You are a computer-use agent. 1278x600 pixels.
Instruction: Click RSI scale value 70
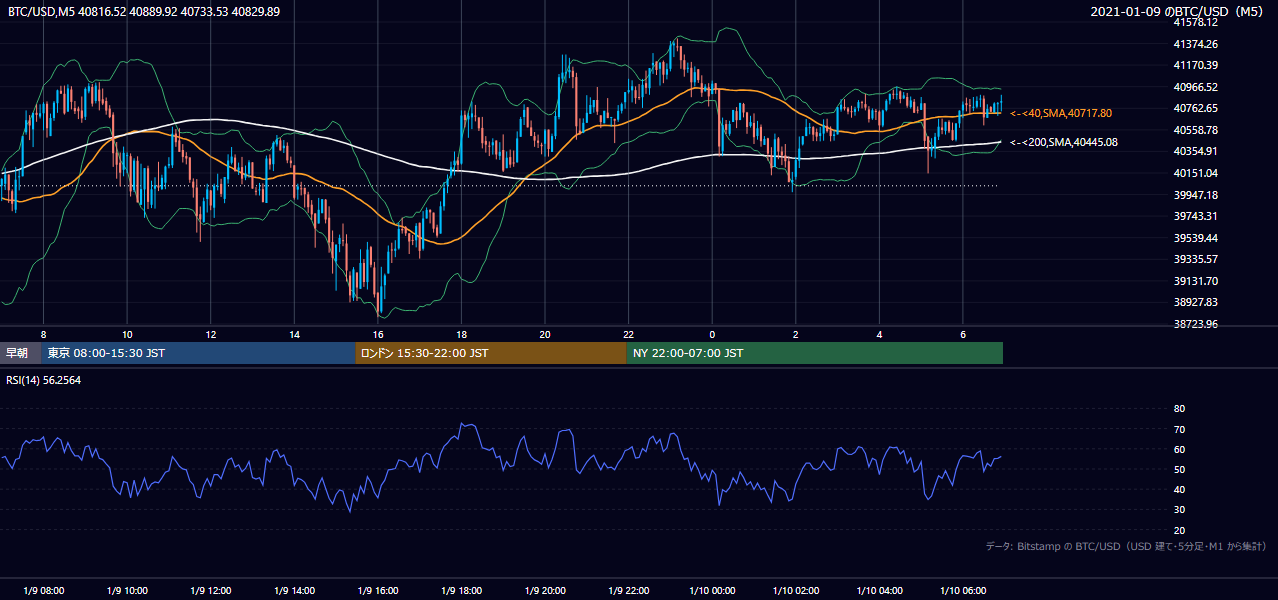point(1179,429)
